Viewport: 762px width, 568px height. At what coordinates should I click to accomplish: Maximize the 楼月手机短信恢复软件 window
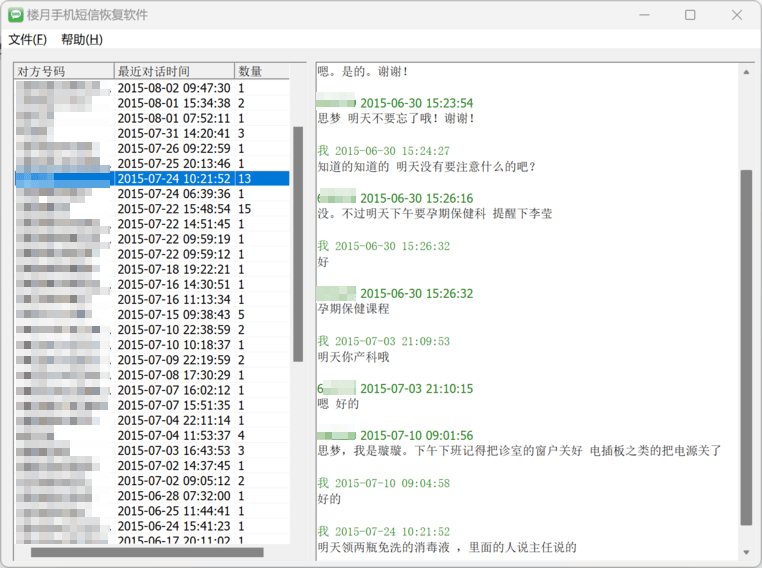click(690, 15)
